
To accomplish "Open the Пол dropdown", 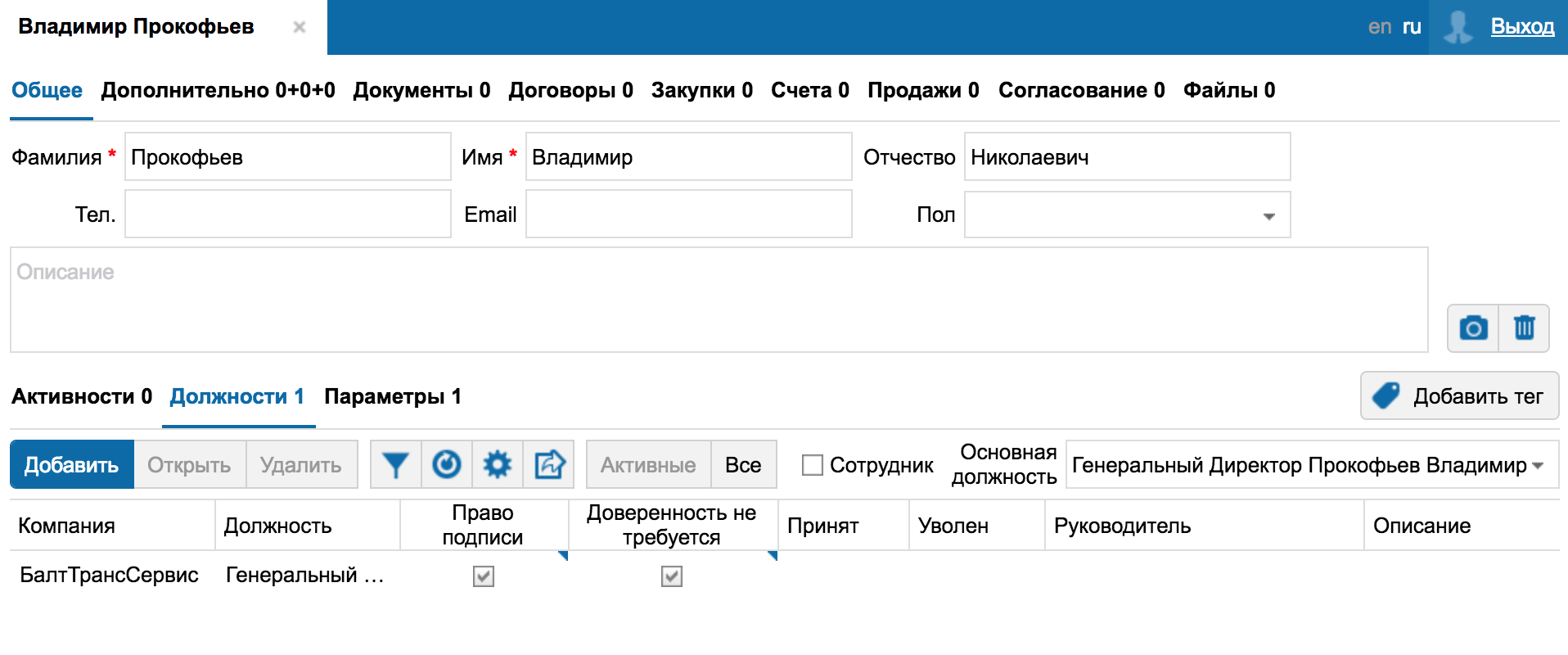I will [1127, 215].
